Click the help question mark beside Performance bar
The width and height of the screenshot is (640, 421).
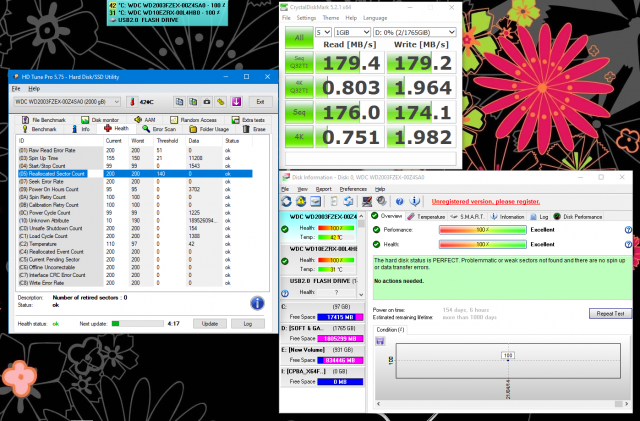tap(628, 229)
